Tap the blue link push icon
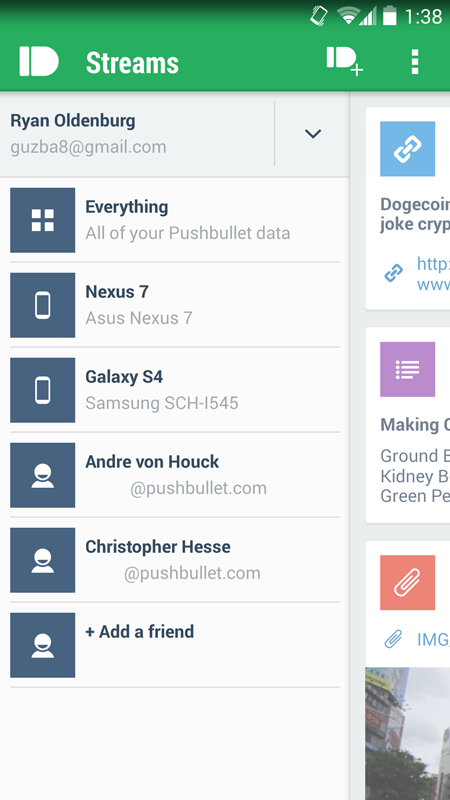Image resolution: width=450 pixels, height=800 pixels. pyautogui.click(x=408, y=149)
